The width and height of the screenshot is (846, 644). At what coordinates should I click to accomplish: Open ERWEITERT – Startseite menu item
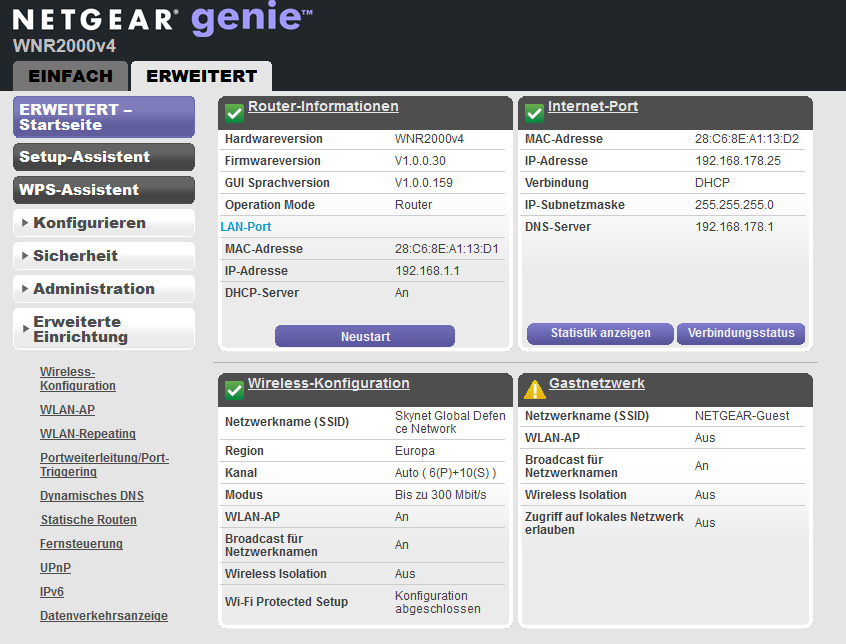104,117
